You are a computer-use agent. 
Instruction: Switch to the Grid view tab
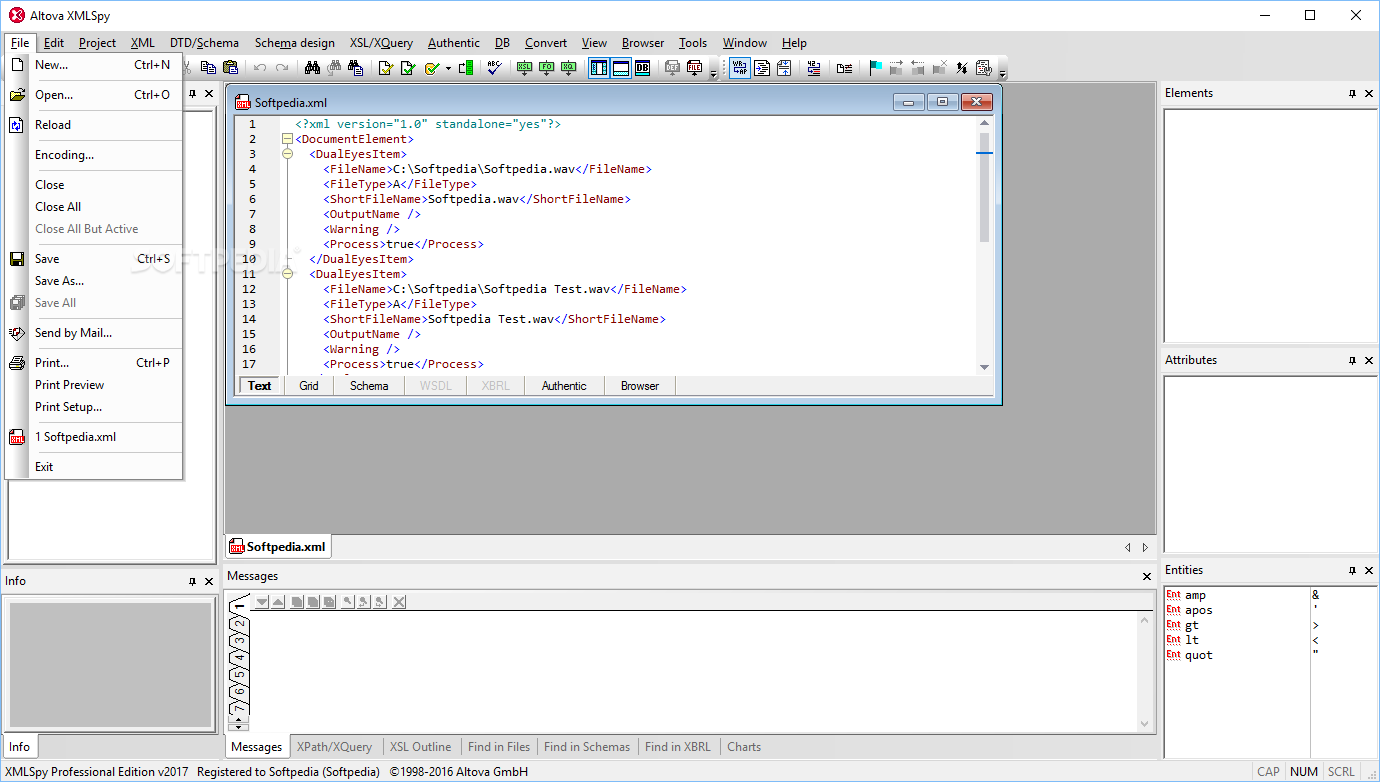pyautogui.click(x=309, y=386)
